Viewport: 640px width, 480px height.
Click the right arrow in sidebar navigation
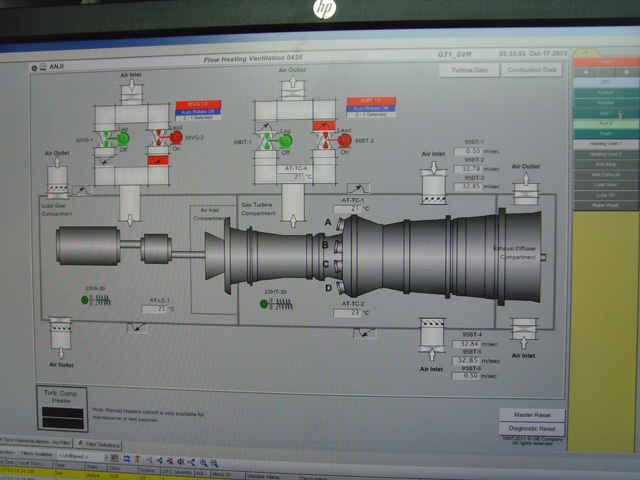click(x=627, y=72)
